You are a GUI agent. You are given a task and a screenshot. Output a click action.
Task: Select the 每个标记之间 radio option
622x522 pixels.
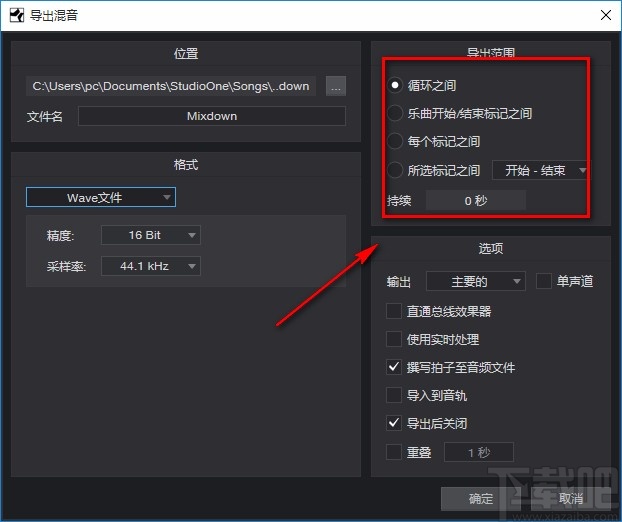click(395, 141)
